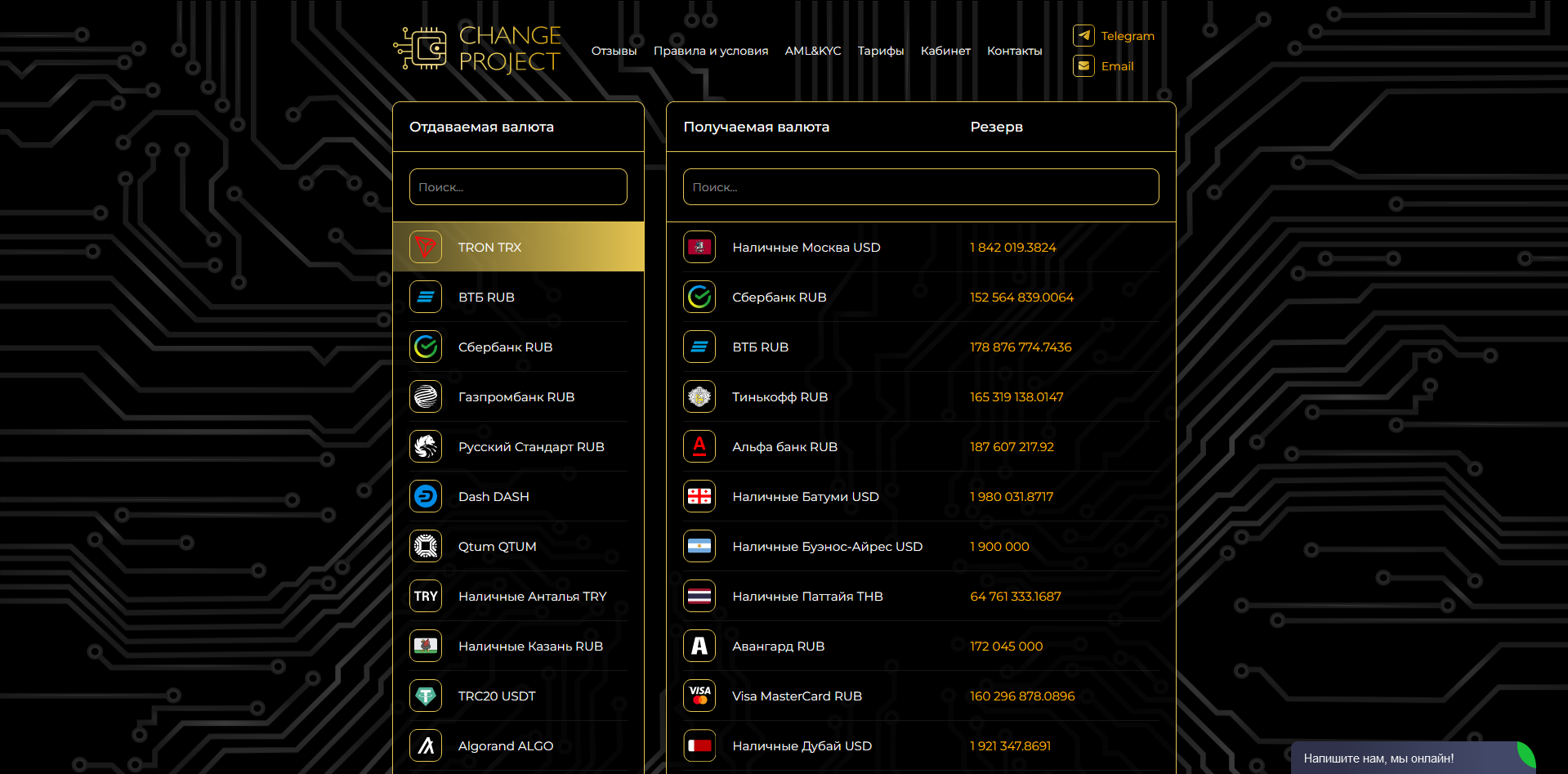
Task: Focus the search field under Отдаваемая валюта
Action: coord(518,186)
